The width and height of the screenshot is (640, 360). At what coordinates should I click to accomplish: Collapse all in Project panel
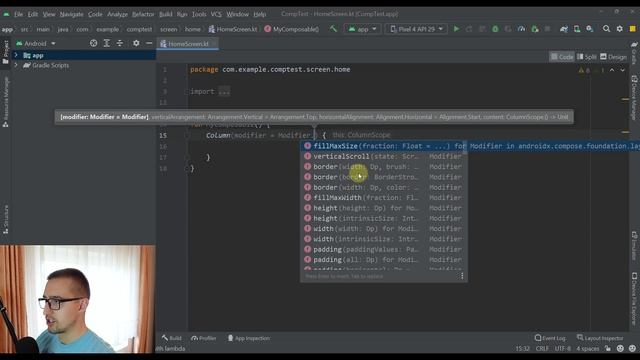(x=120, y=43)
